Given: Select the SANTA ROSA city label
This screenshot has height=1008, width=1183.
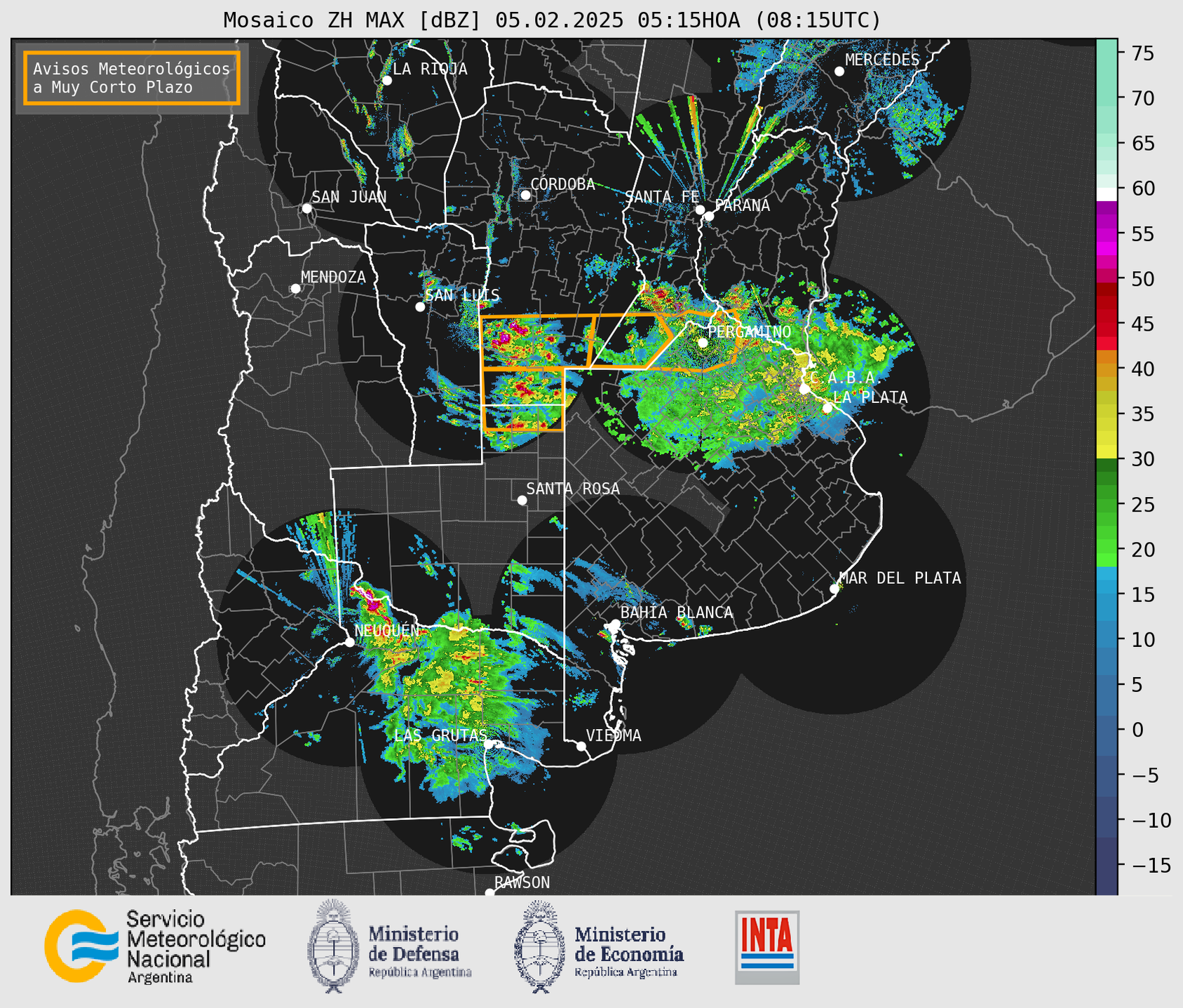Looking at the screenshot, I should [x=573, y=489].
